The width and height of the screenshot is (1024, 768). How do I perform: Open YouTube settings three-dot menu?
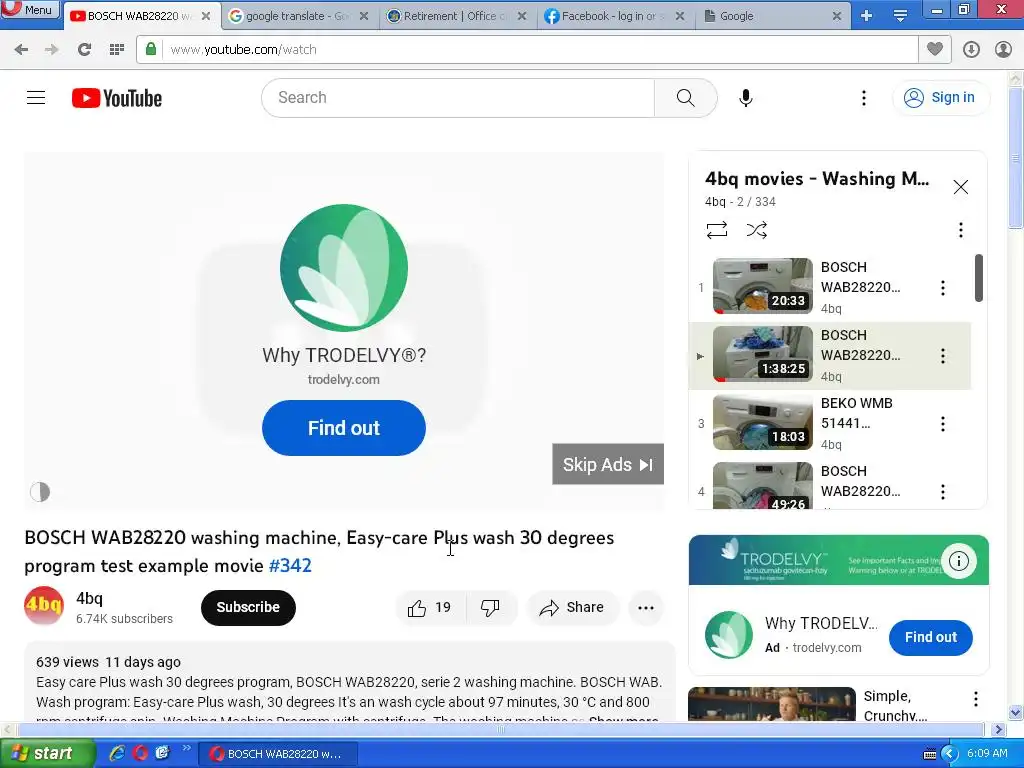863,98
